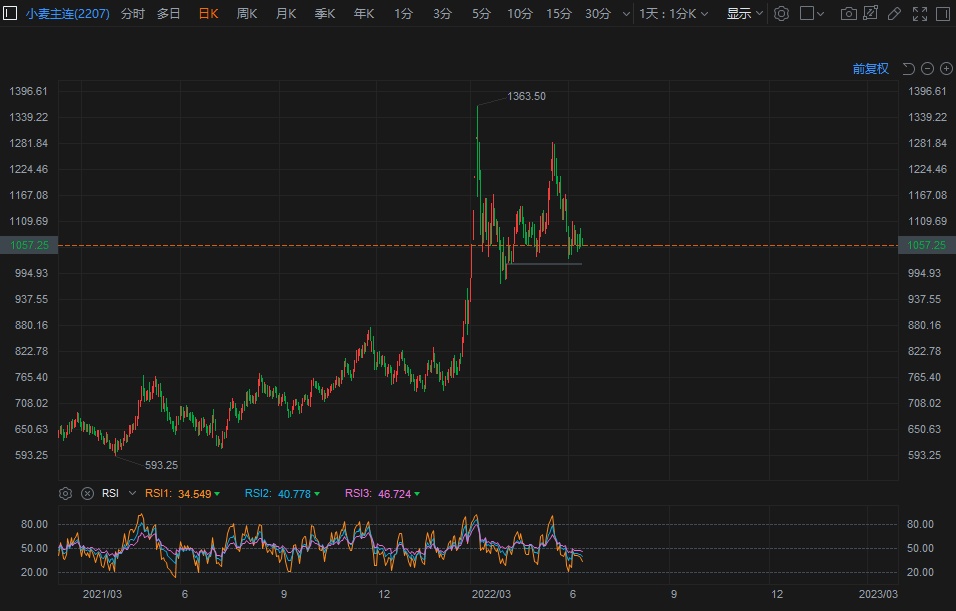Click 小麦主连(2207) contract name
The width and height of the screenshot is (956, 611).
[x=67, y=14]
